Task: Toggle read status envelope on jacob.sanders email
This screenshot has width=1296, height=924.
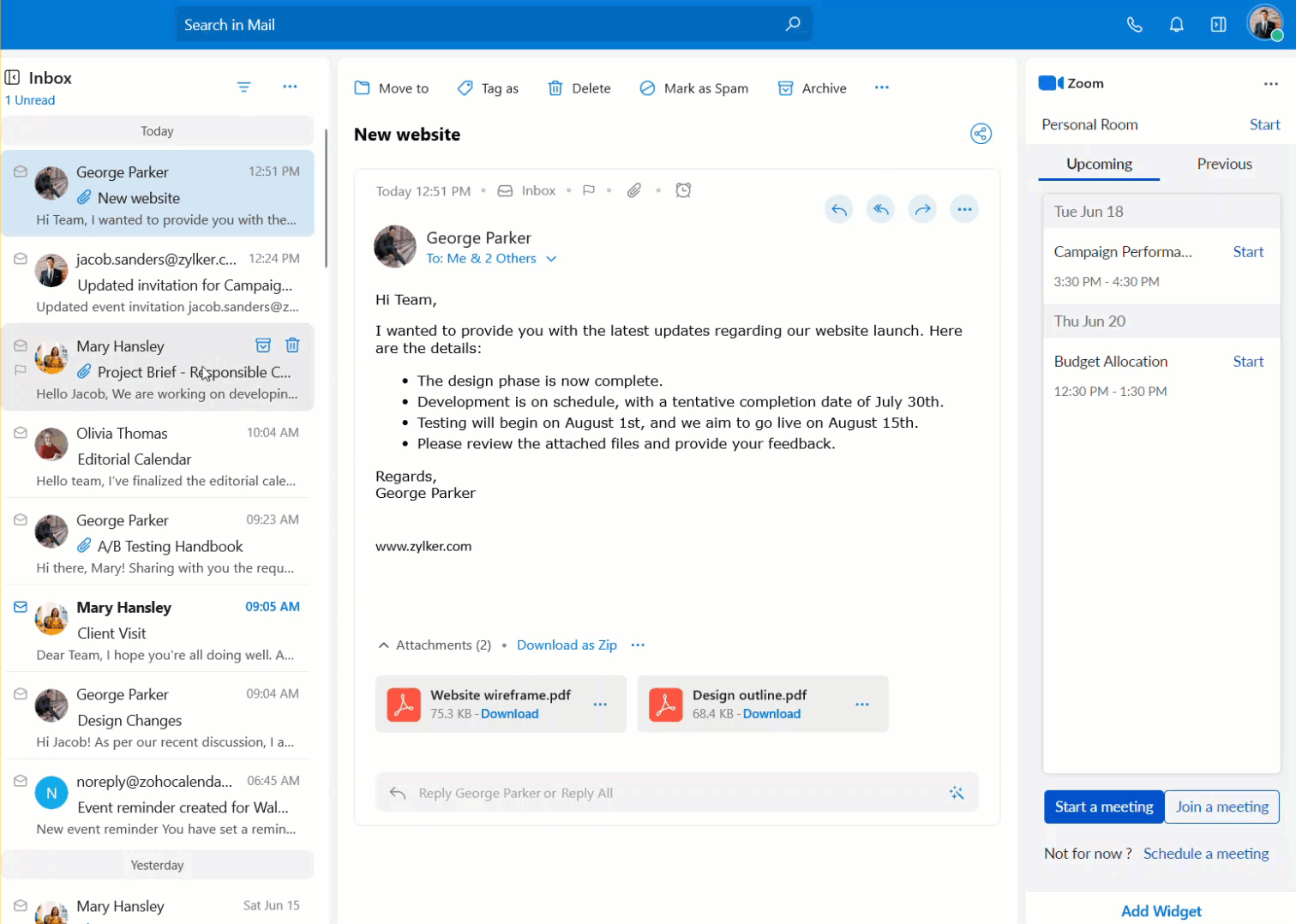Action: 21,259
